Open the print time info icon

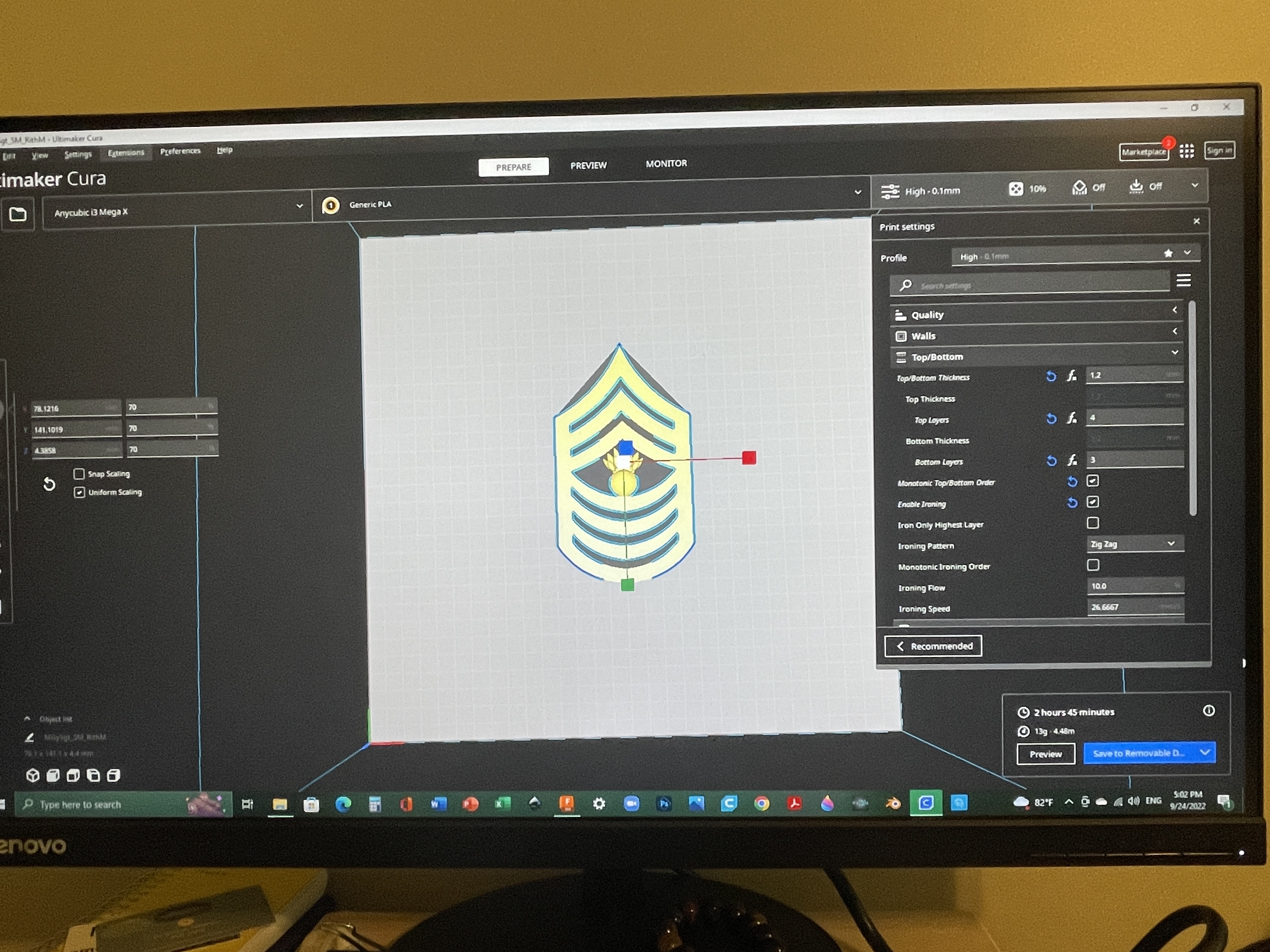click(x=1209, y=711)
